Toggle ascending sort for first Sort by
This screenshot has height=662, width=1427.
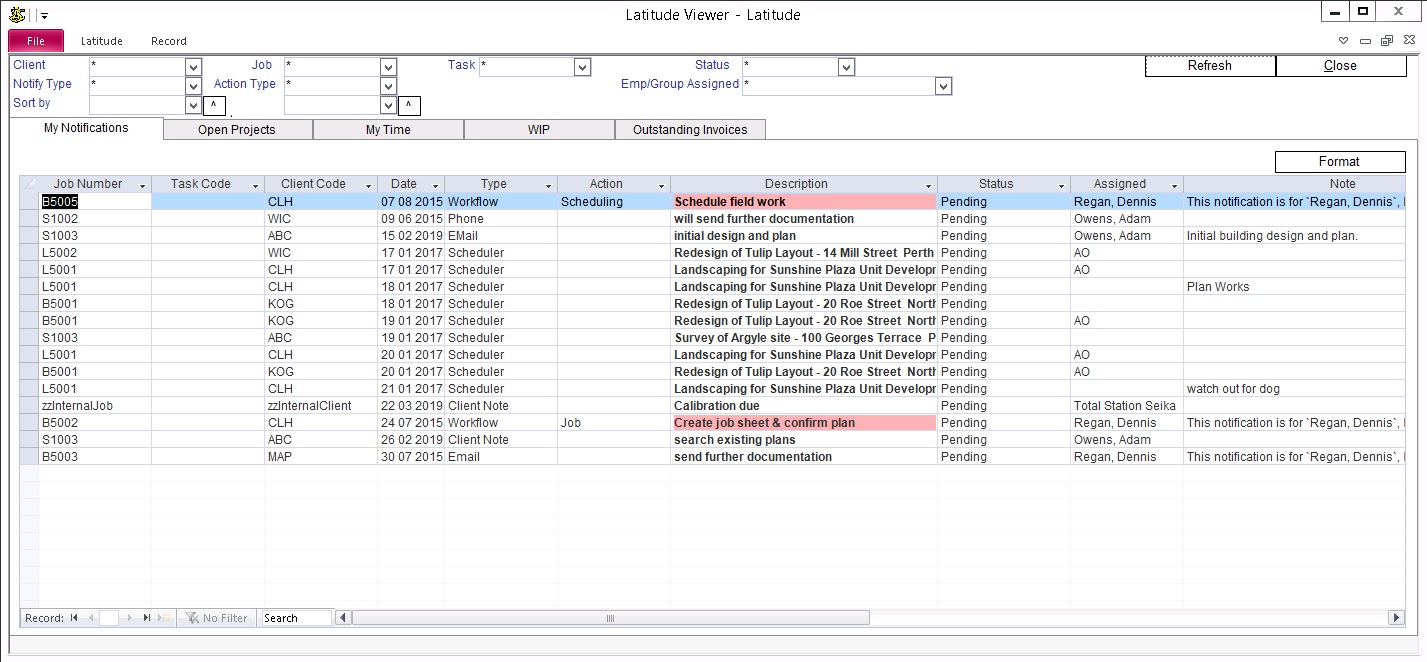pyautogui.click(x=215, y=105)
